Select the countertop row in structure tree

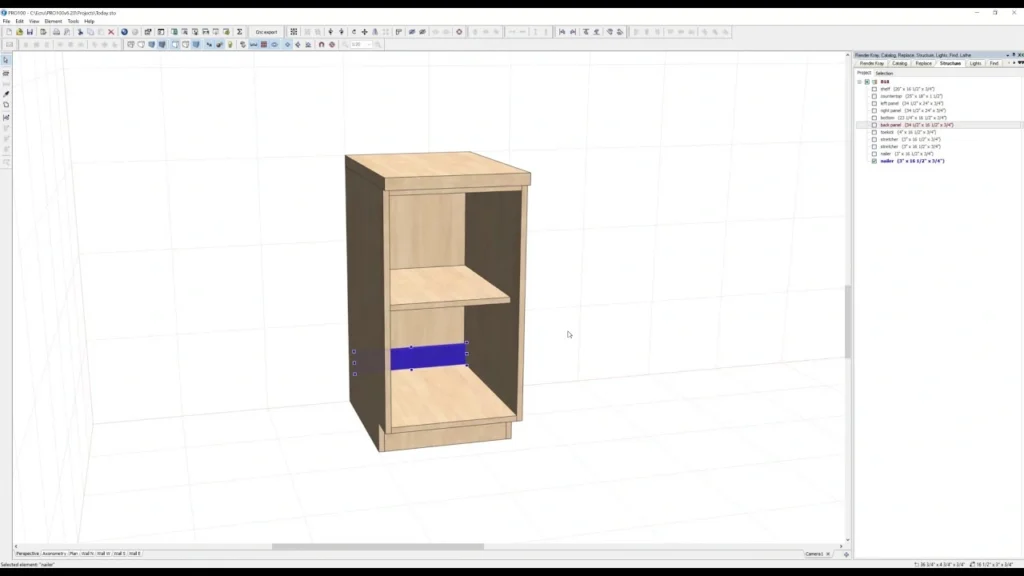click(912, 96)
